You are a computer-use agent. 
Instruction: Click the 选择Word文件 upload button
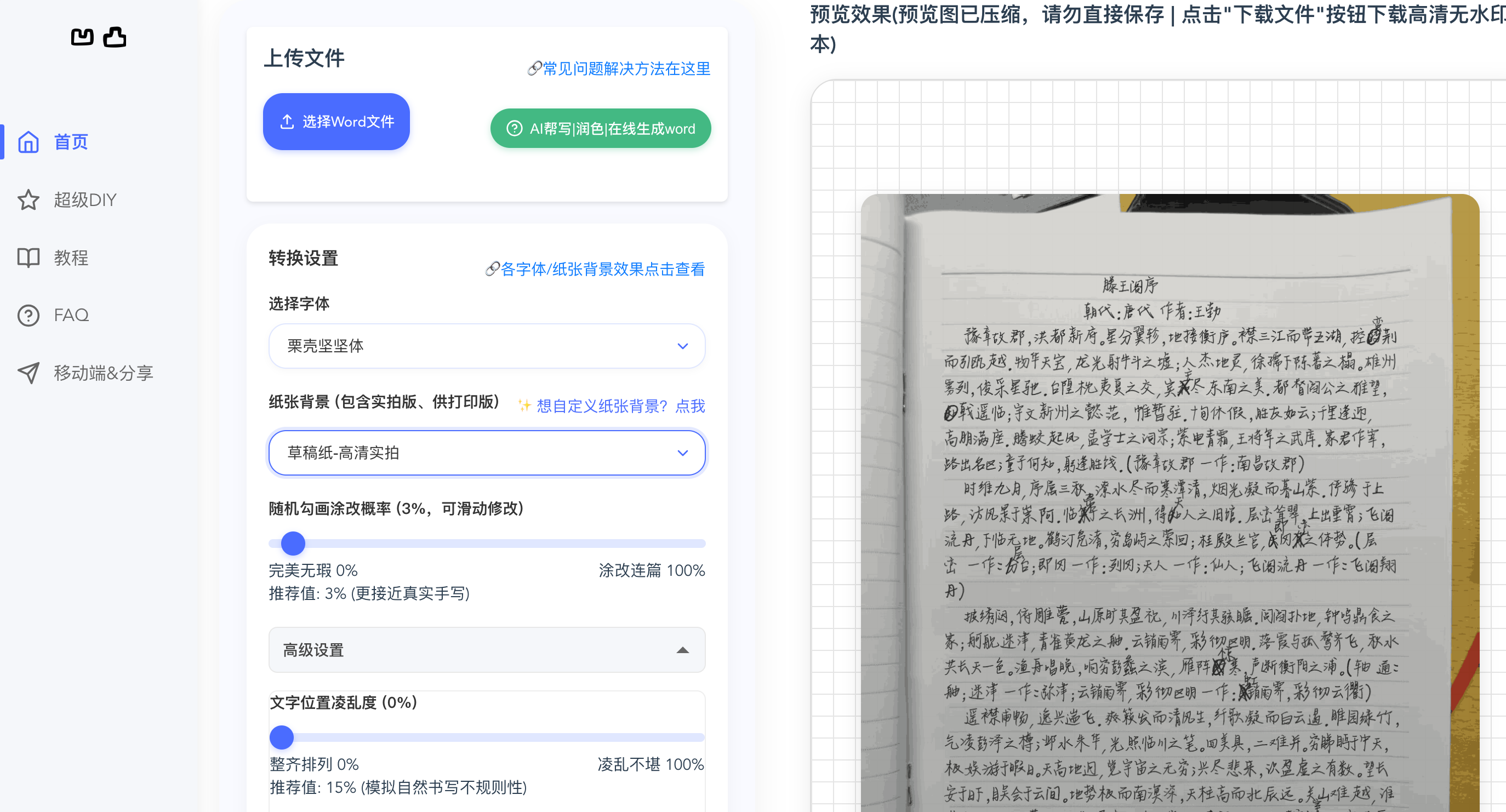[336, 121]
